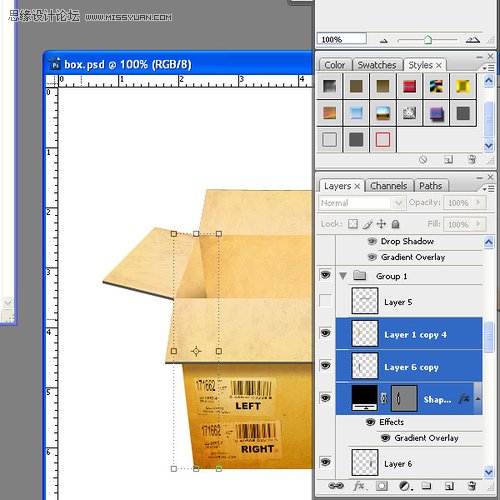The image size is (500, 500).
Task: Create a new group folder icon
Action: [x=426, y=486]
